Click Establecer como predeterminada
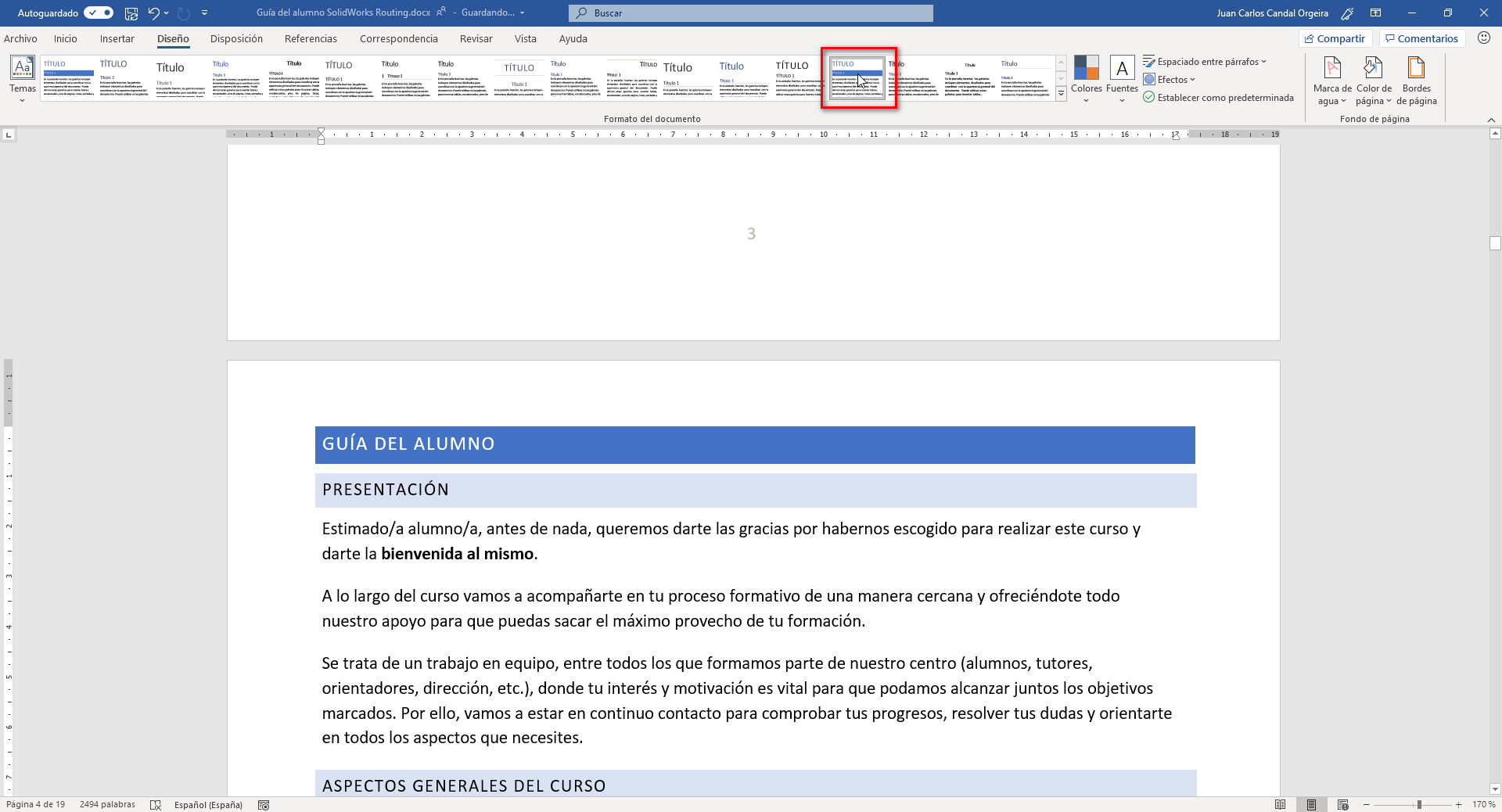This screenshot has width=1502, height=812. pos(1219,97)
